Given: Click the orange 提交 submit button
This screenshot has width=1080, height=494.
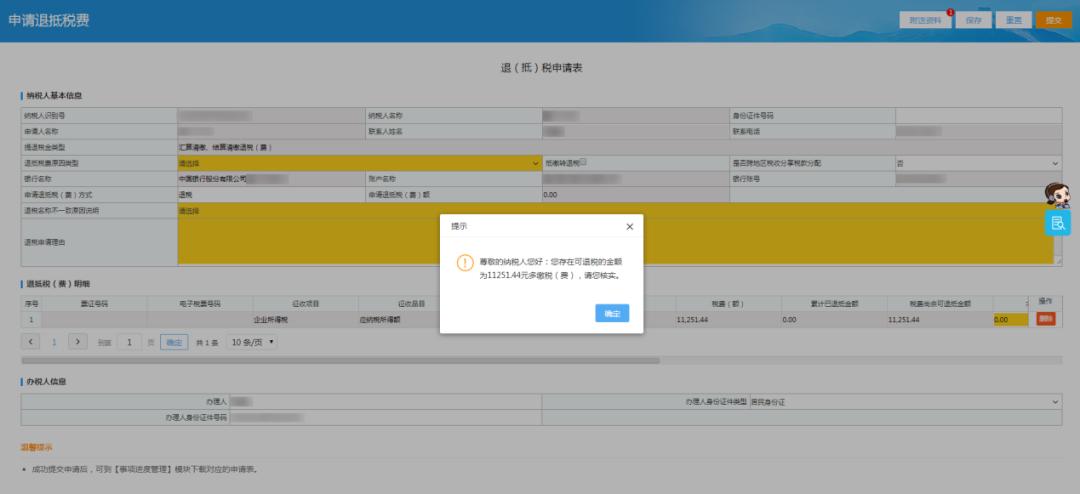Looking at the screenshot, I should 1054,21.
